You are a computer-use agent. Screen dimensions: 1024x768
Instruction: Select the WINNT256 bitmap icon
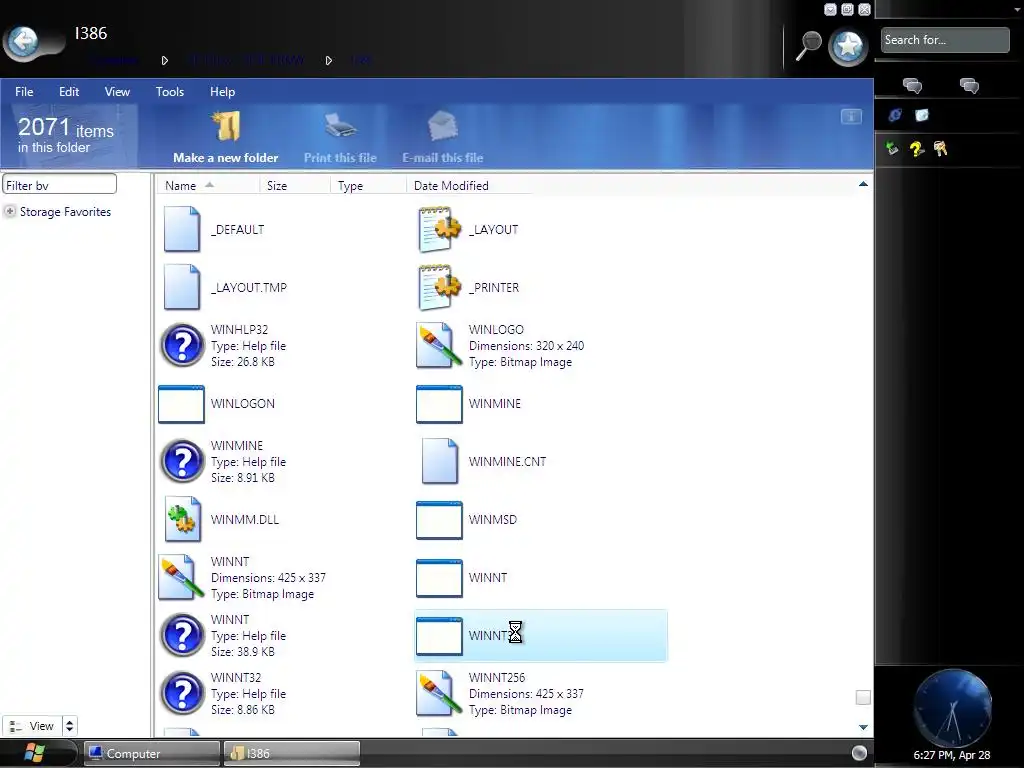(x=439, y=694)
